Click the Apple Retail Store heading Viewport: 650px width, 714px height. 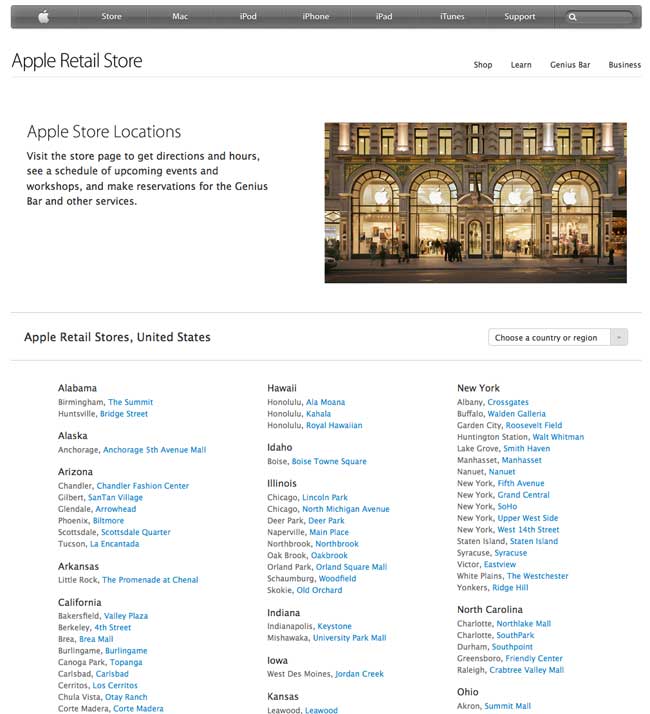click(77, 61)
